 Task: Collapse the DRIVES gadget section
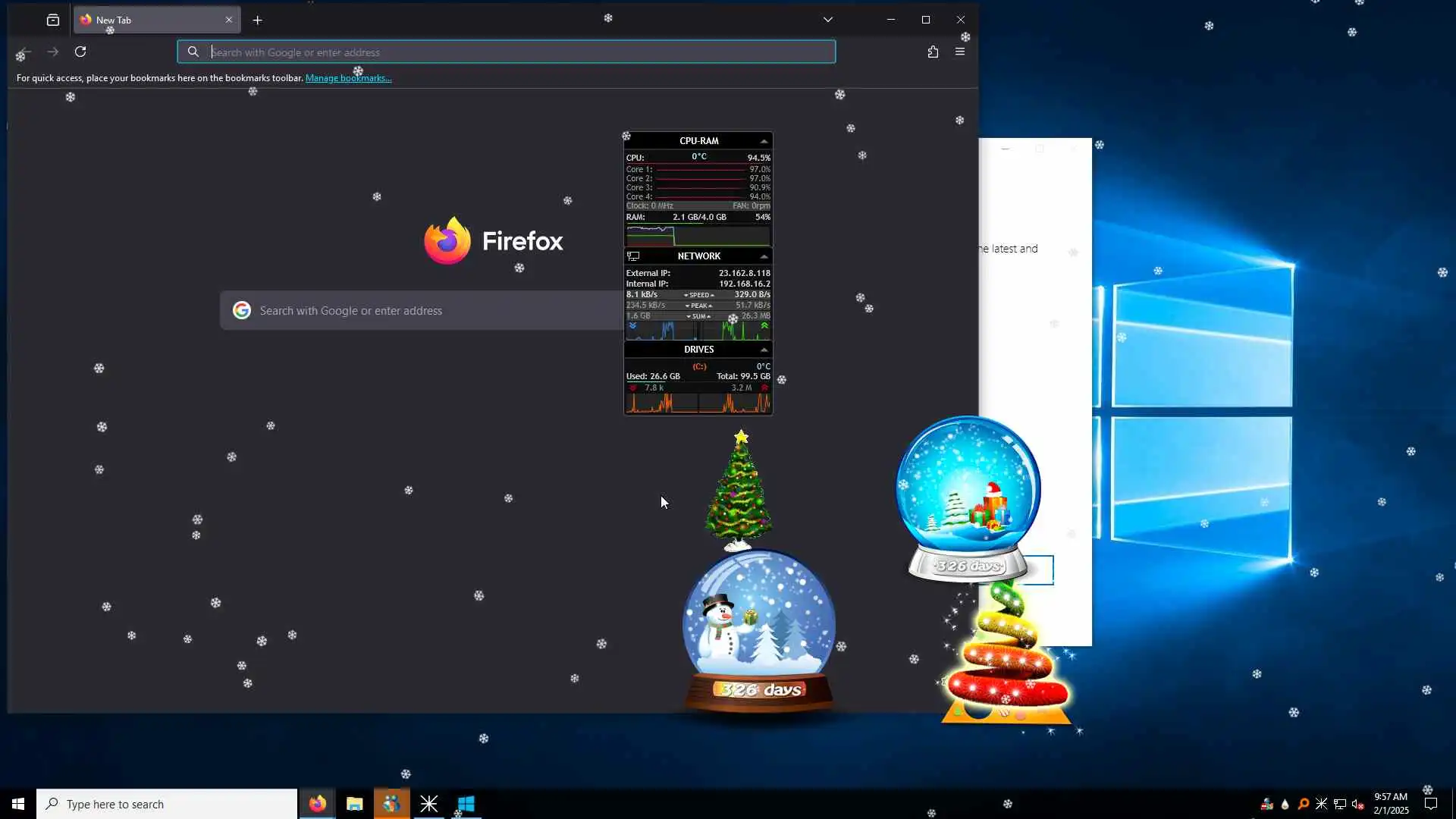764,350
